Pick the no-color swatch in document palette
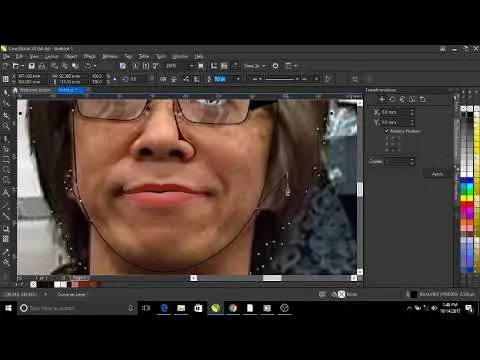Image resolution: width=480 pixels, height=360 pixels. tap(33, 284)
